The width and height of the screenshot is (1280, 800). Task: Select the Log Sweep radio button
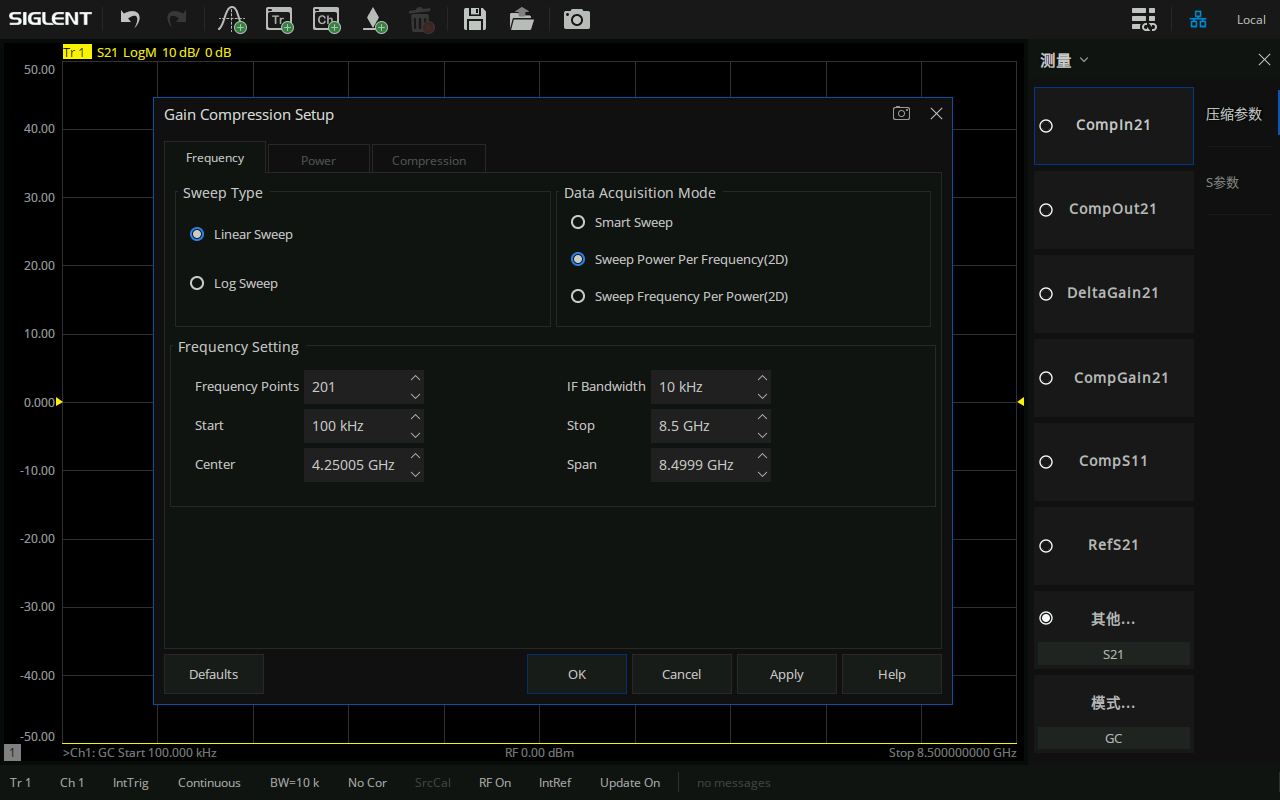point(197,284)
